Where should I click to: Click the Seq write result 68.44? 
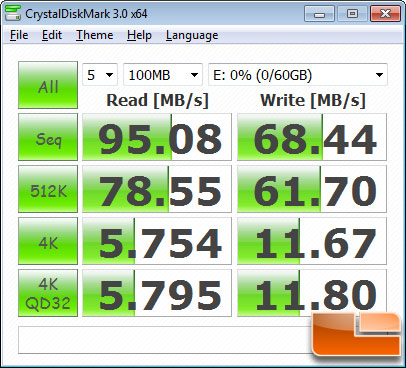tap(312, 137)
